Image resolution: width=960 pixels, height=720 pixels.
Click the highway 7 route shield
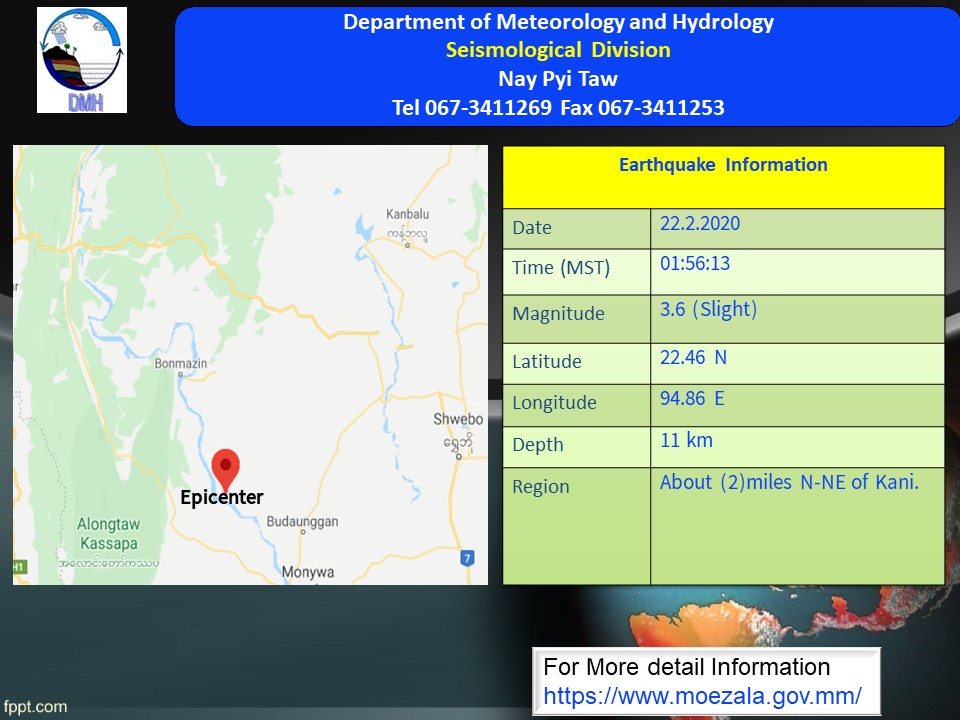(x=467, y=558)
